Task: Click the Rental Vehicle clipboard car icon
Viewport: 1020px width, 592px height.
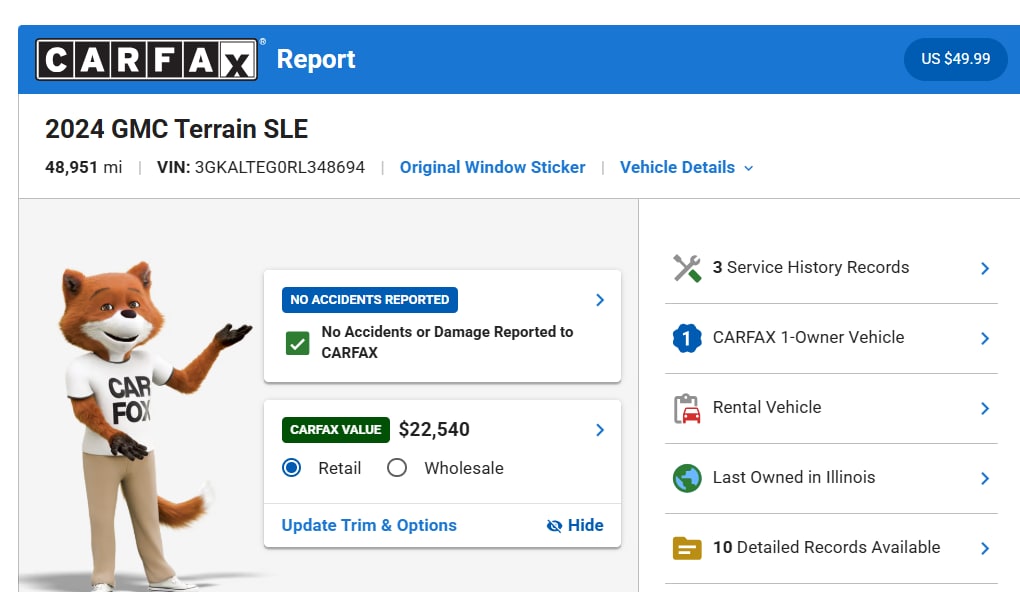Action: [x=687, y=409]
